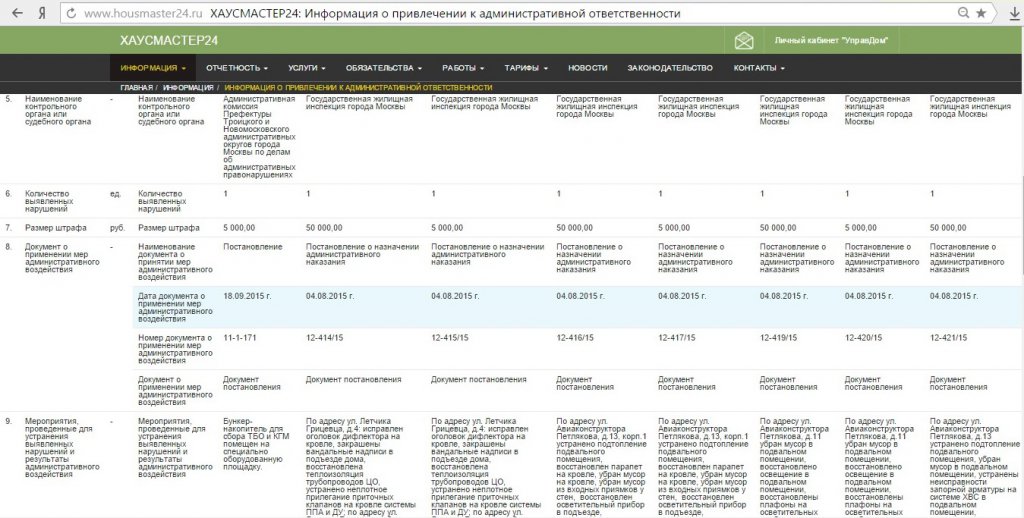The image size is (1024, 518).
Task: Go to ИНФОРМАЦИЯ in the breadcrumb
Action: tap(188, 88)
